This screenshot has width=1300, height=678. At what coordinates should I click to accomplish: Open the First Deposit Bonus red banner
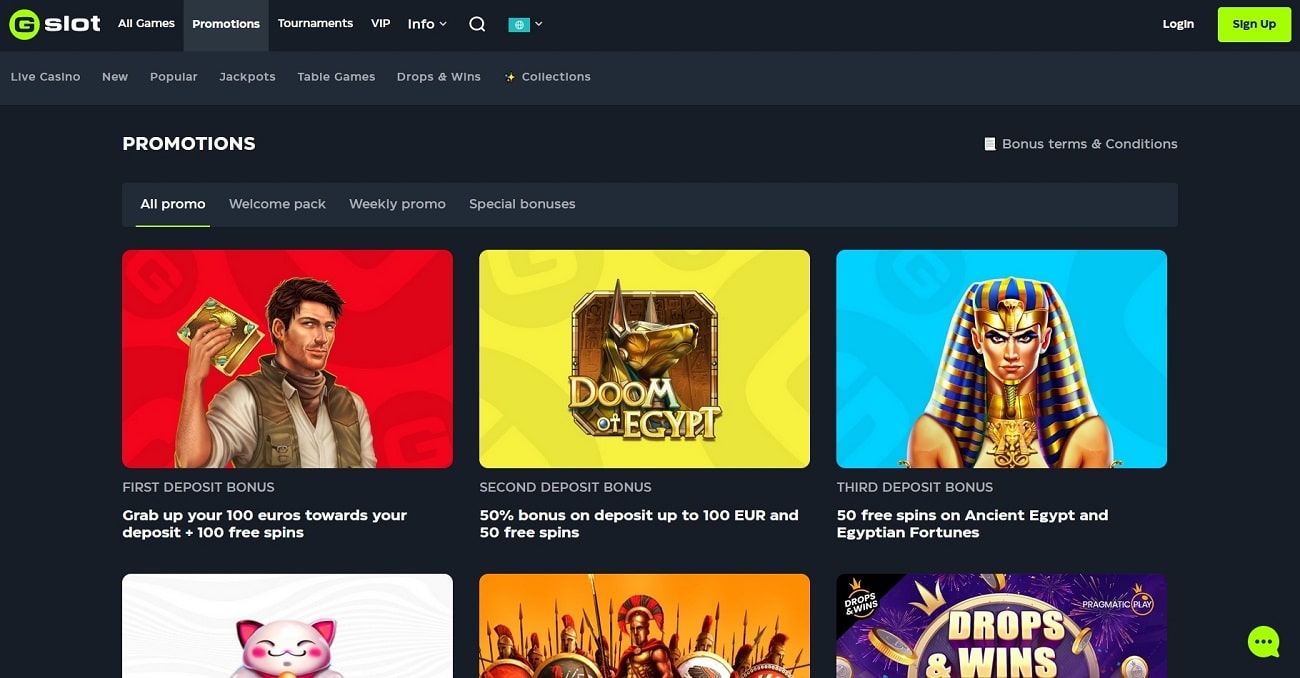coord(287,359)
